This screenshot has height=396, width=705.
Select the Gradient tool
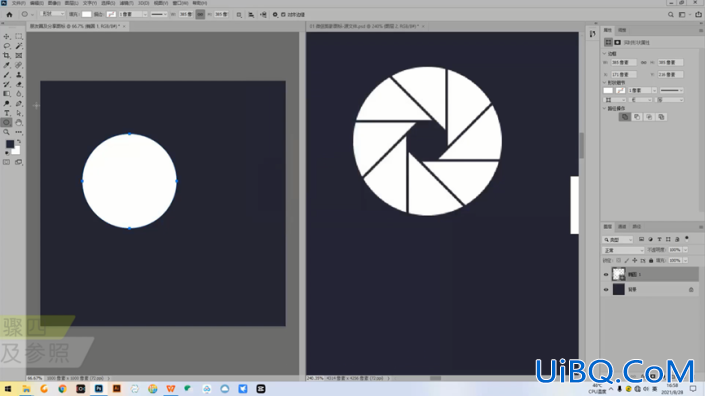(x=6, y=94)
